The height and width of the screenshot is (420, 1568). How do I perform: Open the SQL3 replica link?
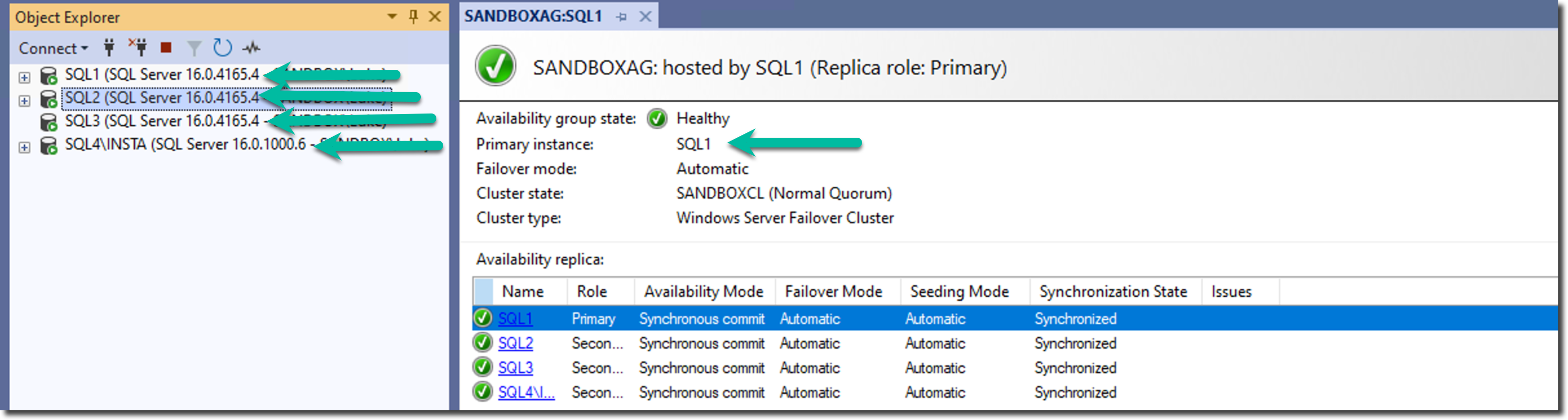coord(515,368)
